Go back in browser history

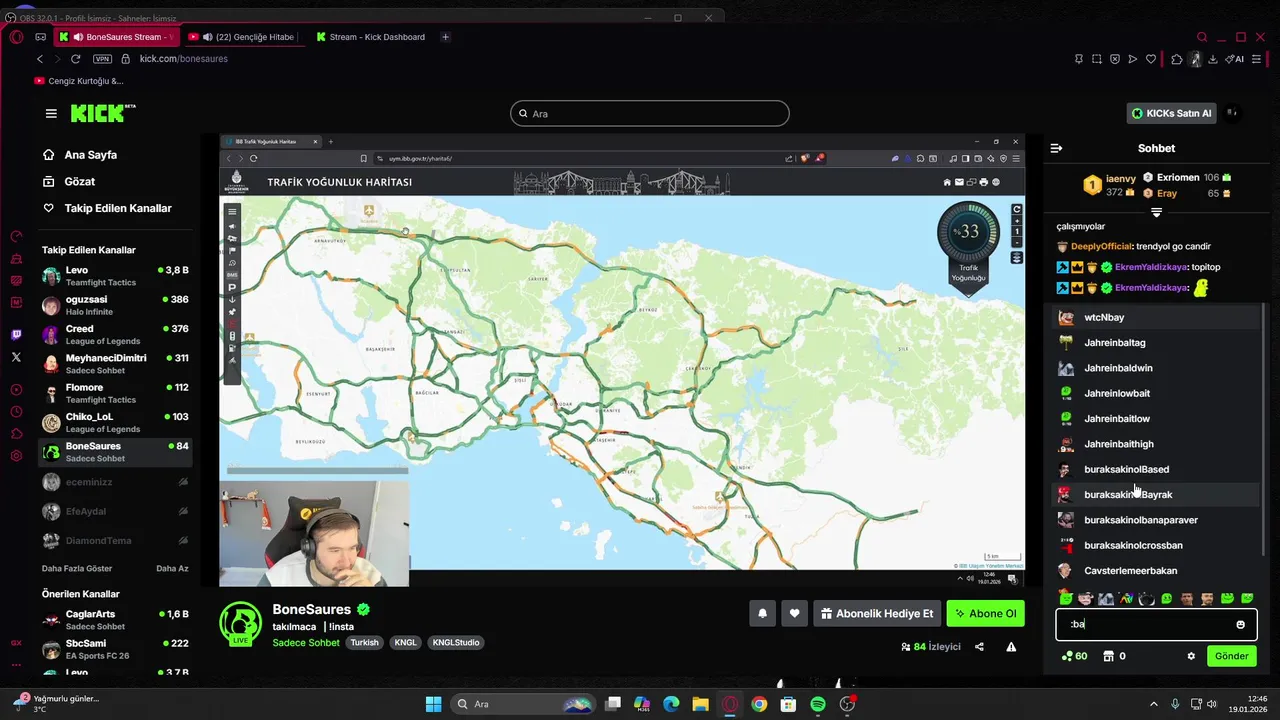[x=40, y=59]
